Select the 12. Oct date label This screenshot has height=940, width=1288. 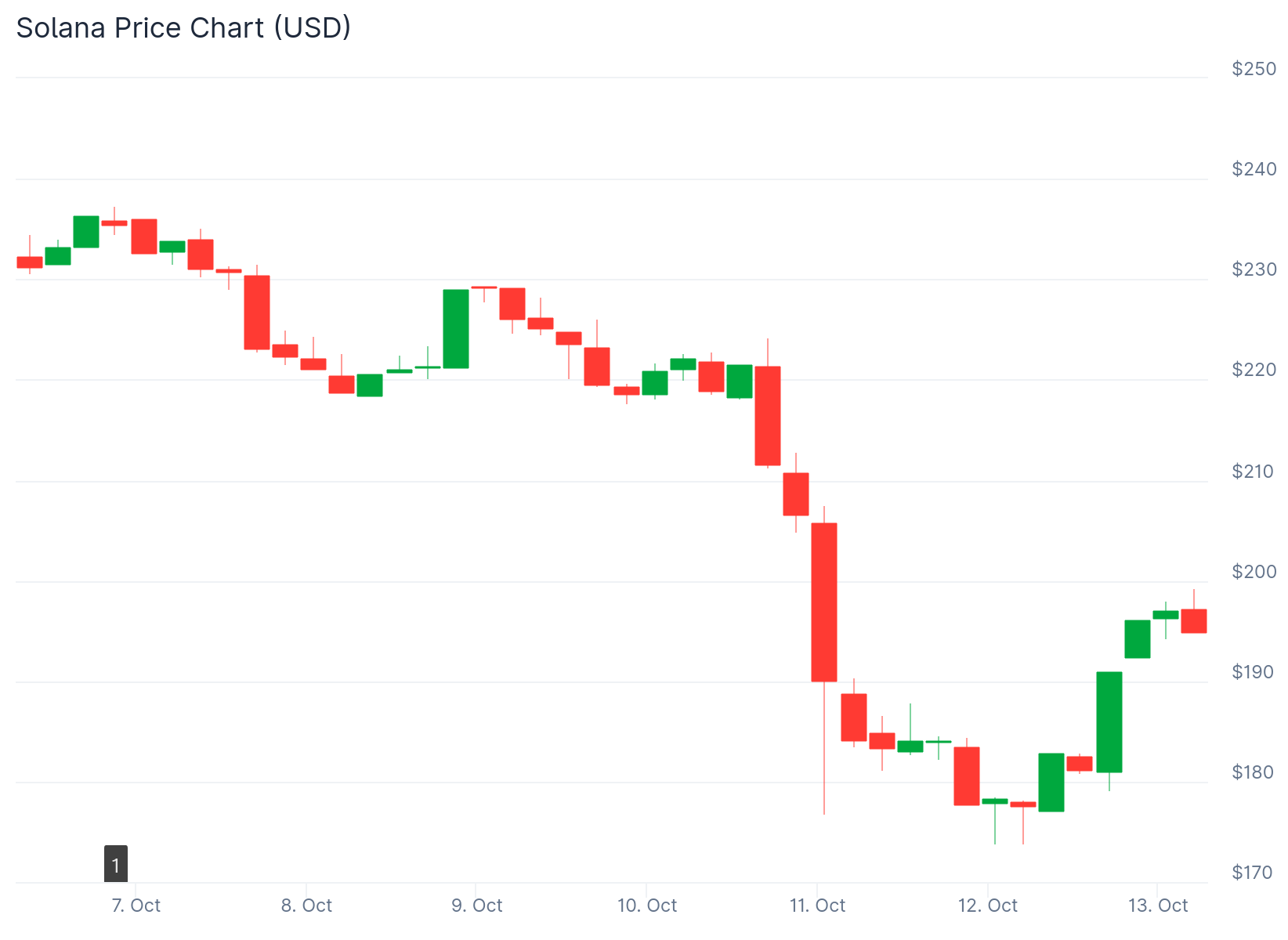[x=987, y=906]
